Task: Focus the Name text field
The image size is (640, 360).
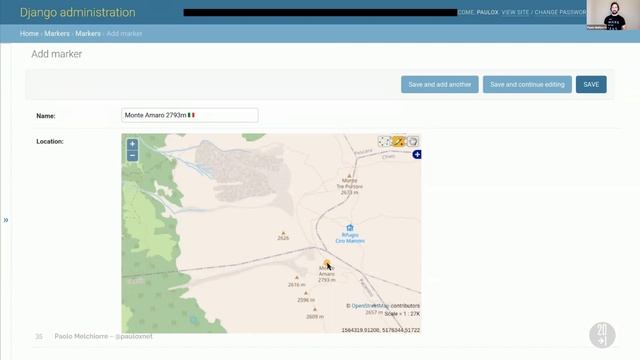Action: 190,116
